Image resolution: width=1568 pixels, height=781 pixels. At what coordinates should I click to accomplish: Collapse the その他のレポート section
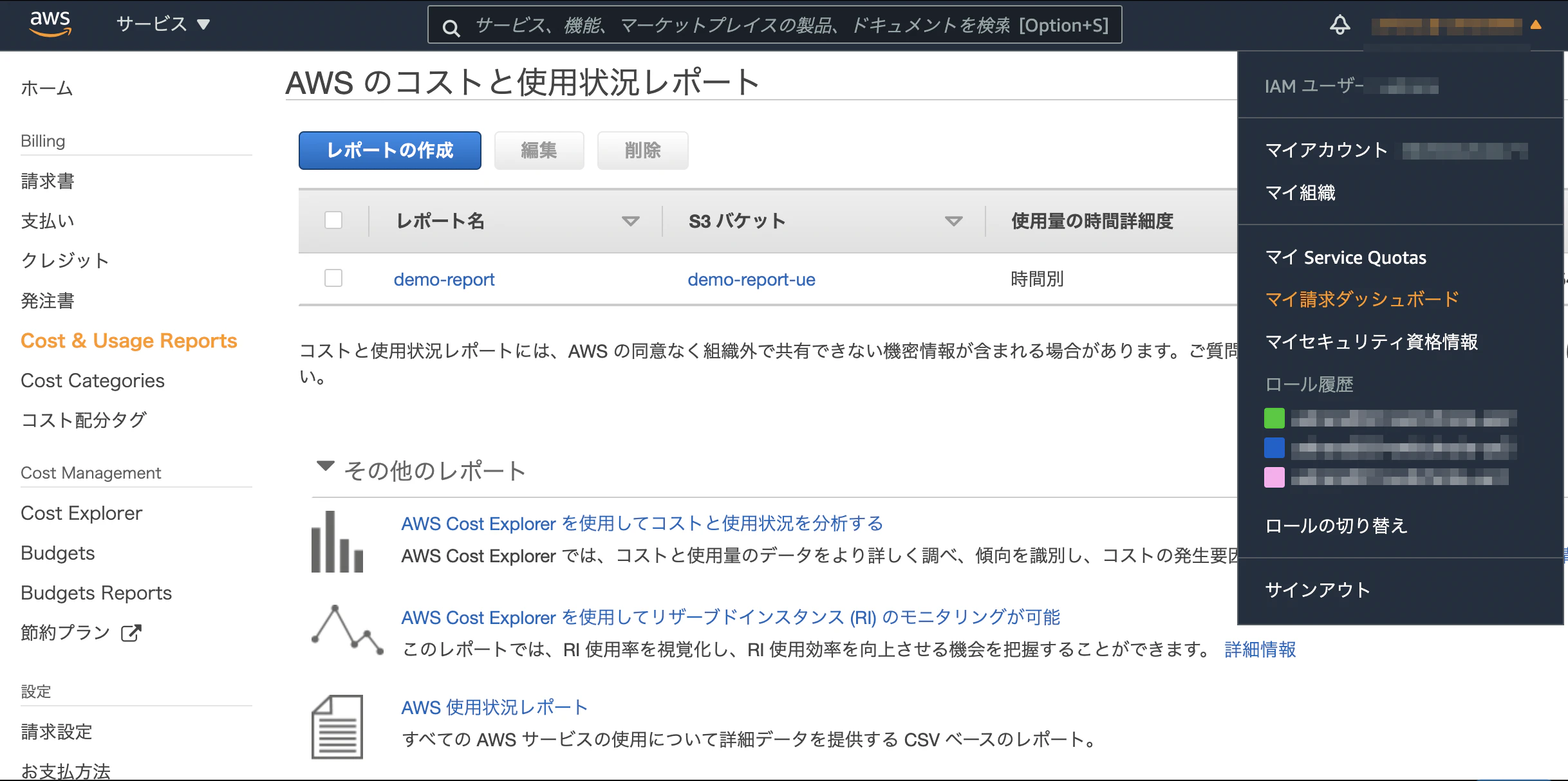coord(326,466)
